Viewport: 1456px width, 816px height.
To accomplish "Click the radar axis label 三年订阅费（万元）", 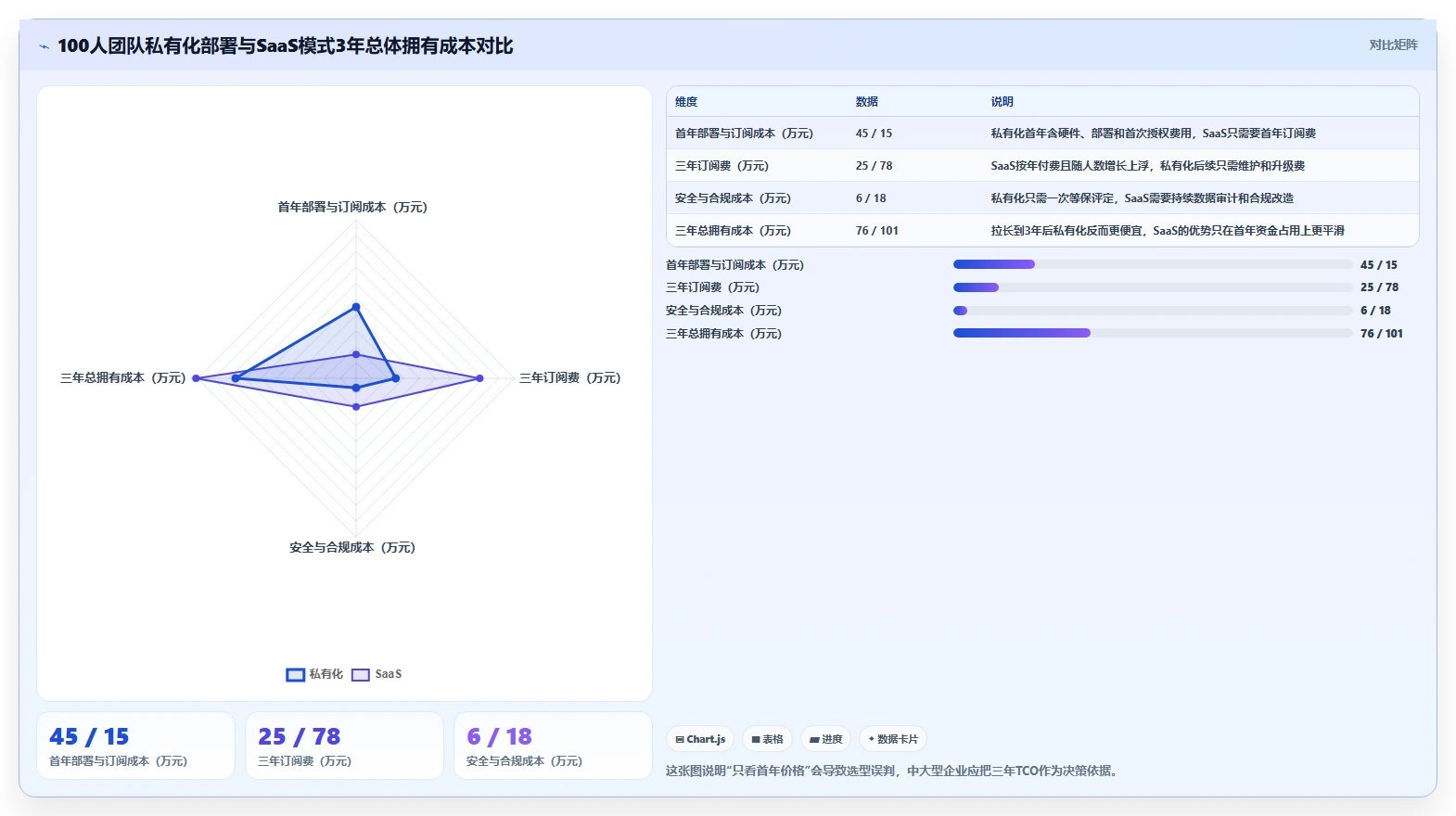I will click(x=570, y=378).
